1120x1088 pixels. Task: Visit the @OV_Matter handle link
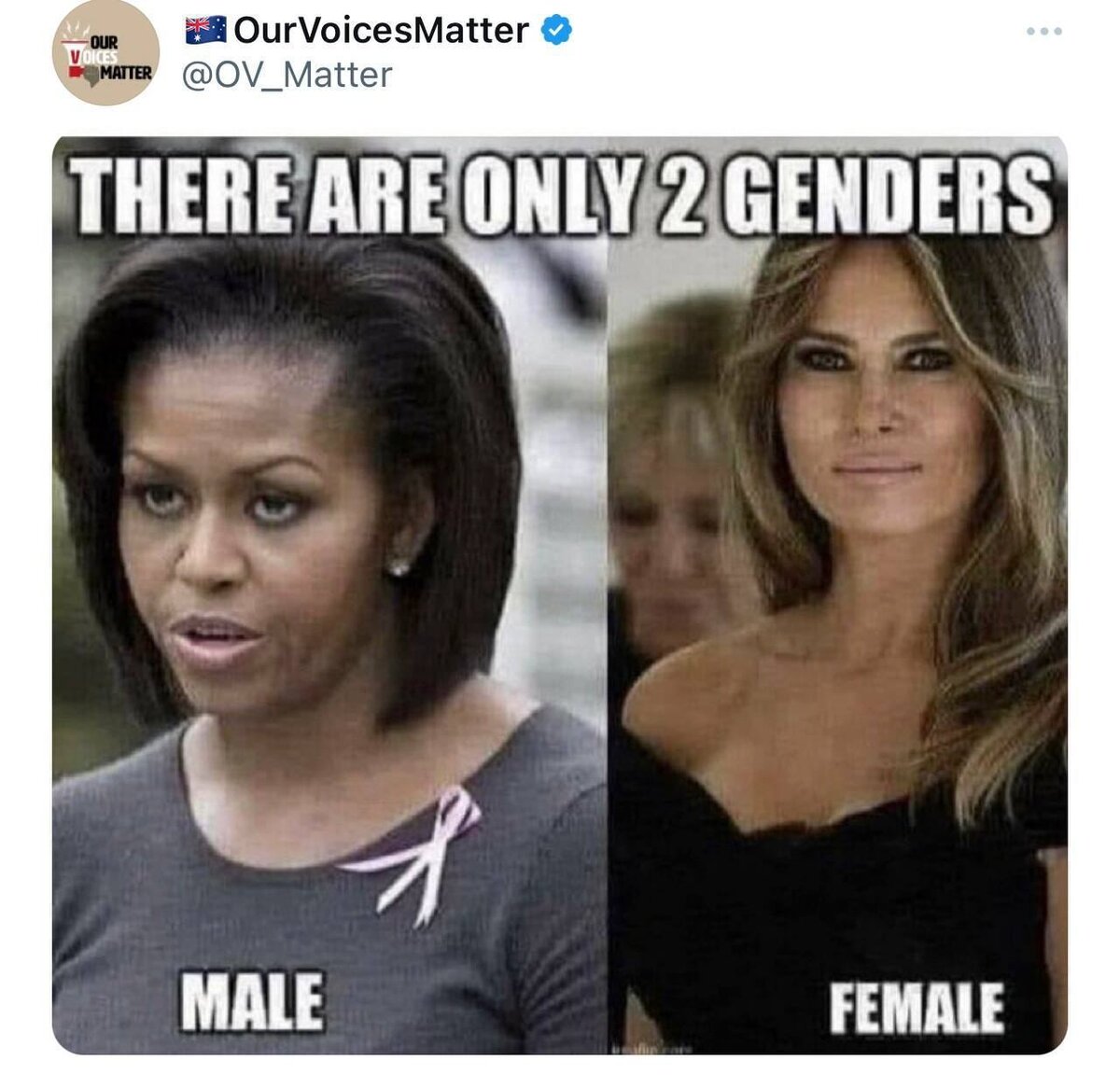tap(287, 75)
